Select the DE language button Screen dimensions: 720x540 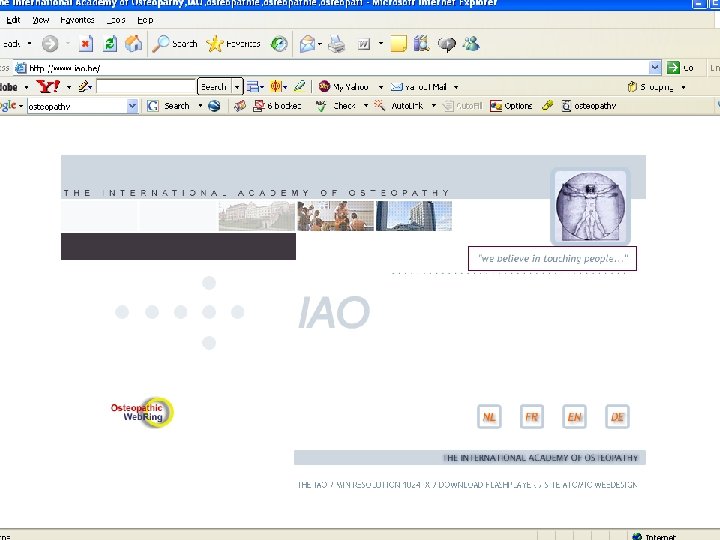617,416
